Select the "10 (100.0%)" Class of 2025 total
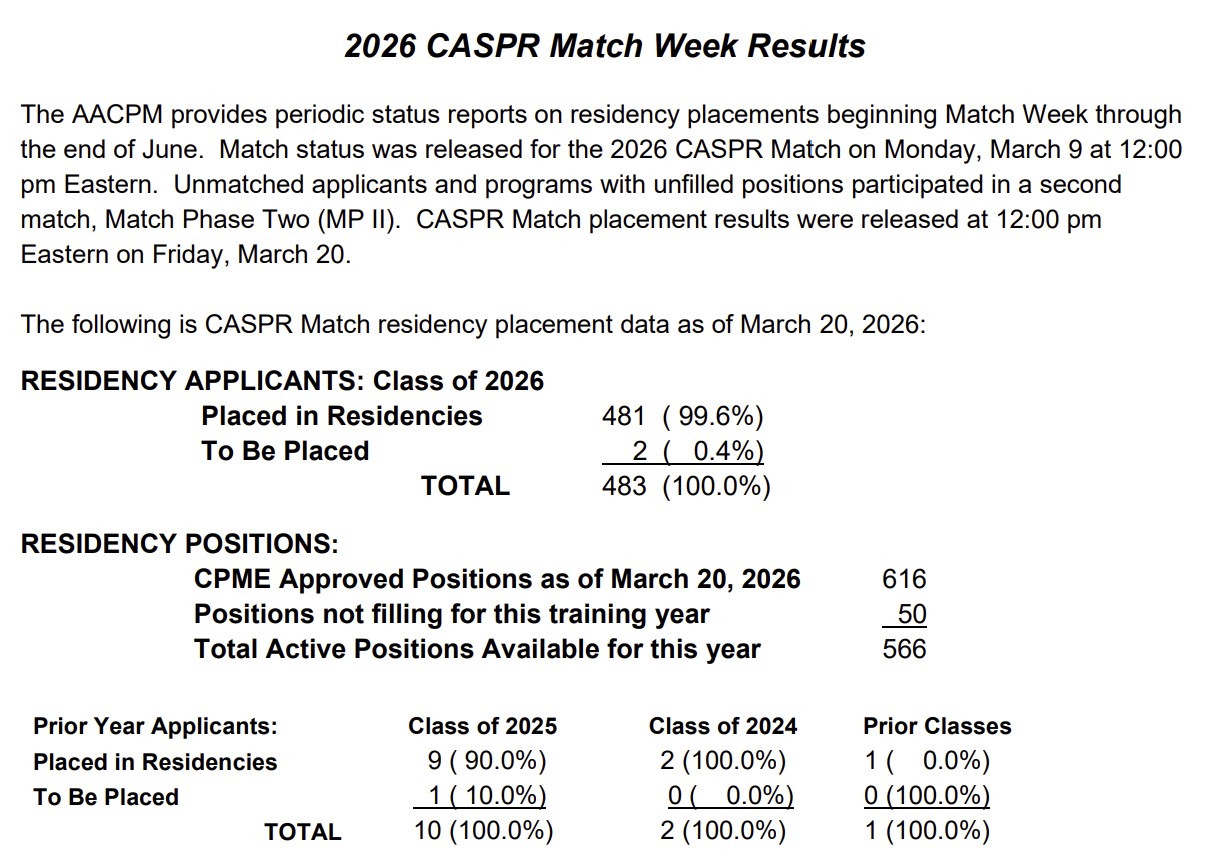 (x=483, y=831)
